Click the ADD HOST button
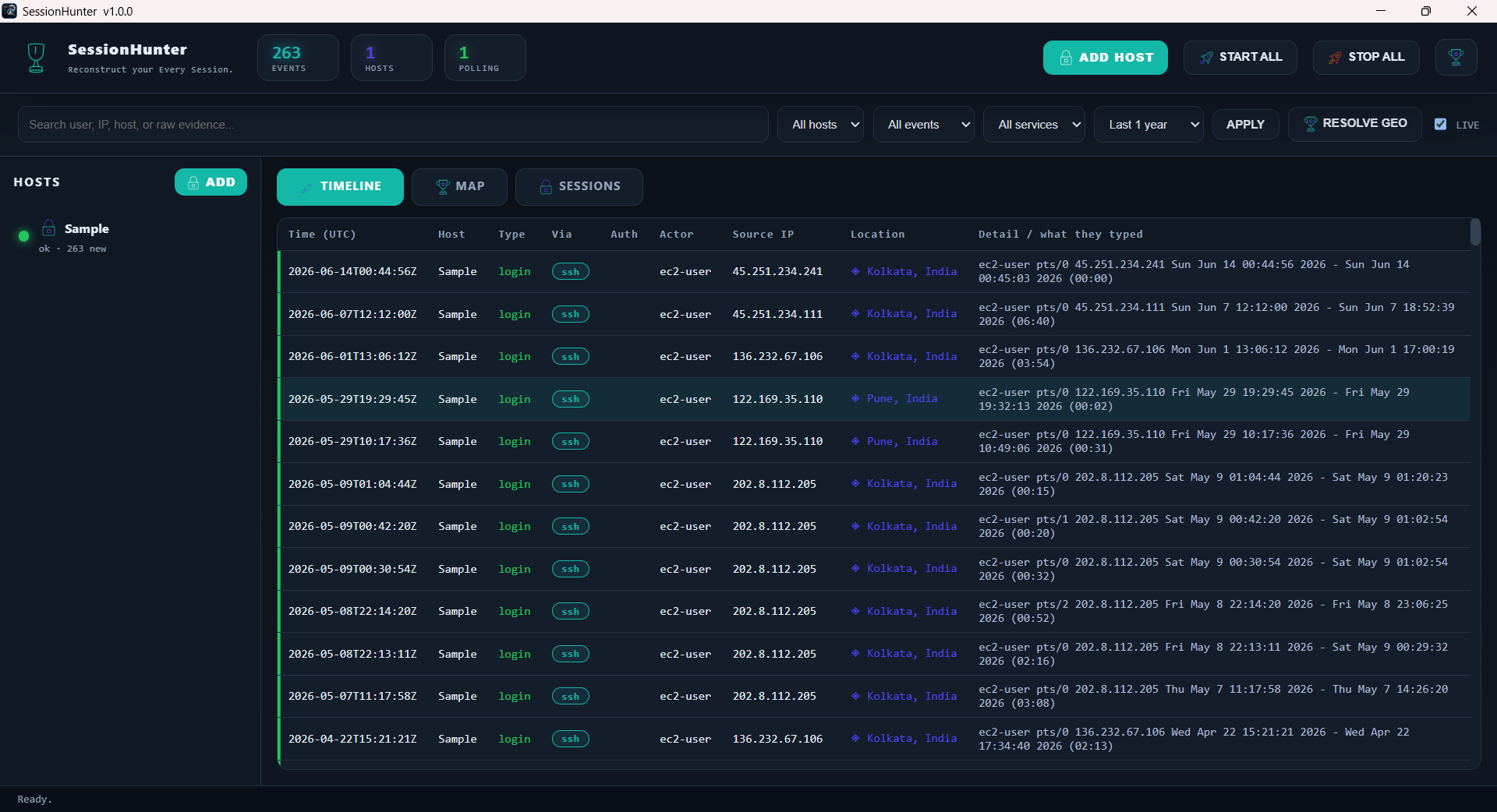 point(1106,58)
